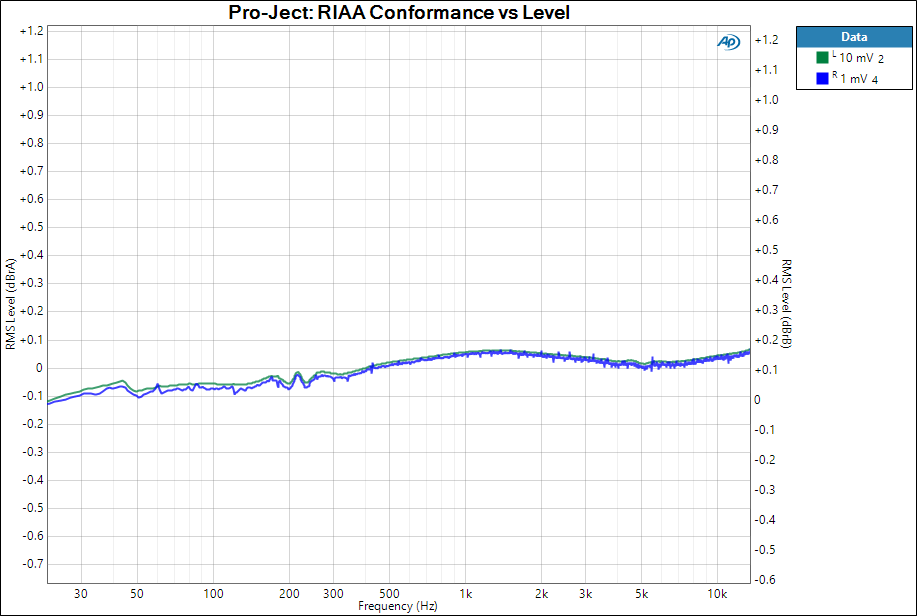This screenshot has height=616, width=917.
Task: Click the graph title 'Pro-Ject: RIAA Conformance vs Level'
Action: [399, 12]
